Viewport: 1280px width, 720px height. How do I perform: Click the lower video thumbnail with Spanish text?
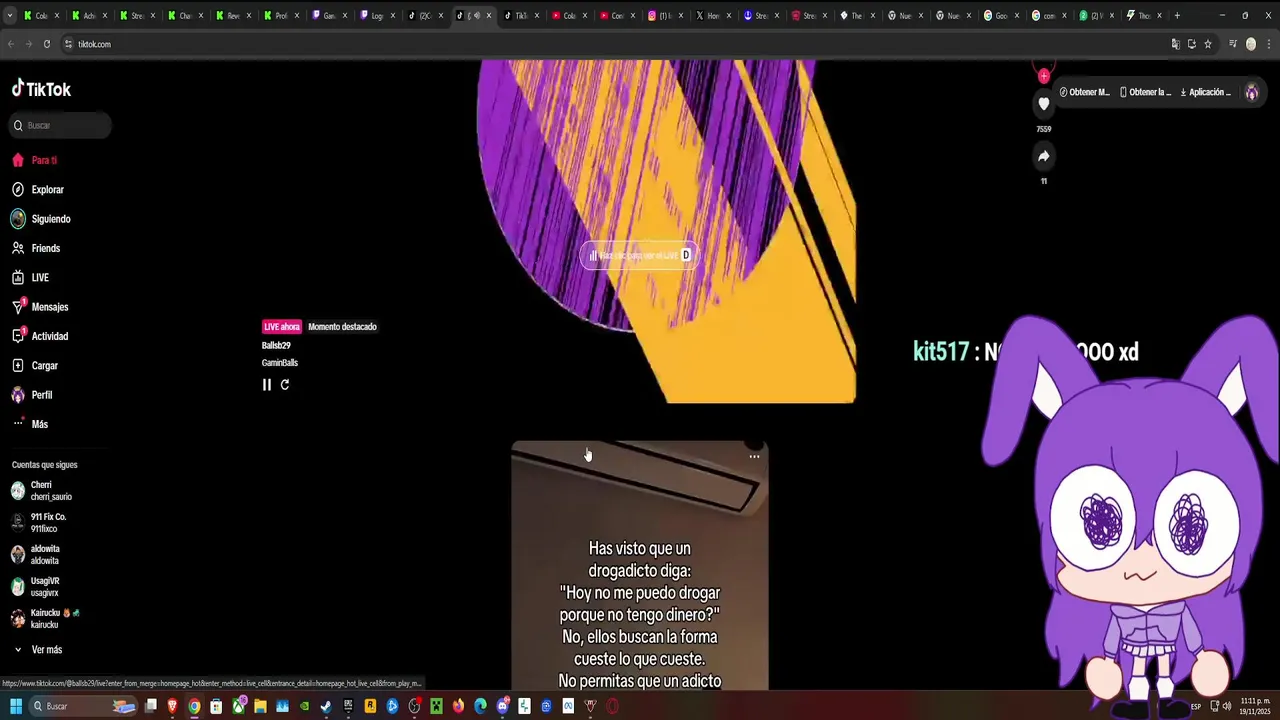click(640, 565)
